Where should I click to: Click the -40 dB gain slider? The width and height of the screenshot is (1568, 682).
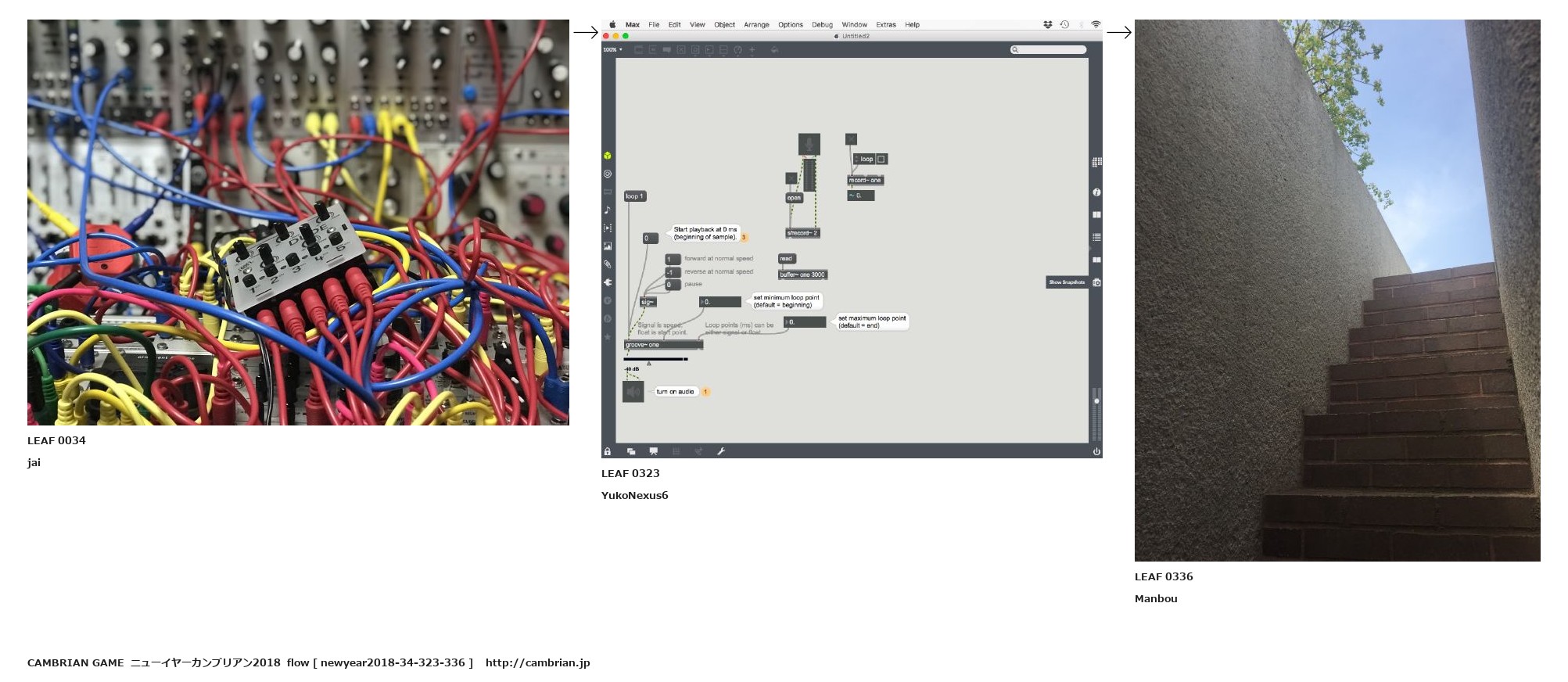(655, 360)
